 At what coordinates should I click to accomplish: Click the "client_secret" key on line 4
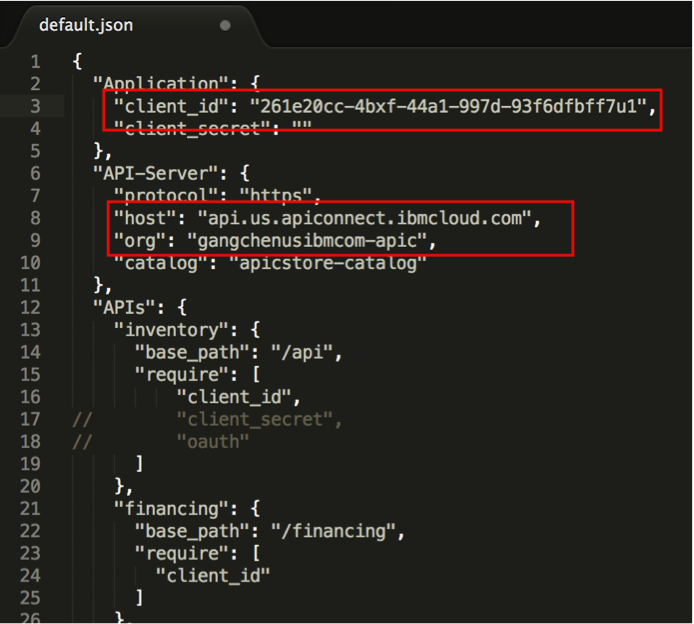coord(193,129)
